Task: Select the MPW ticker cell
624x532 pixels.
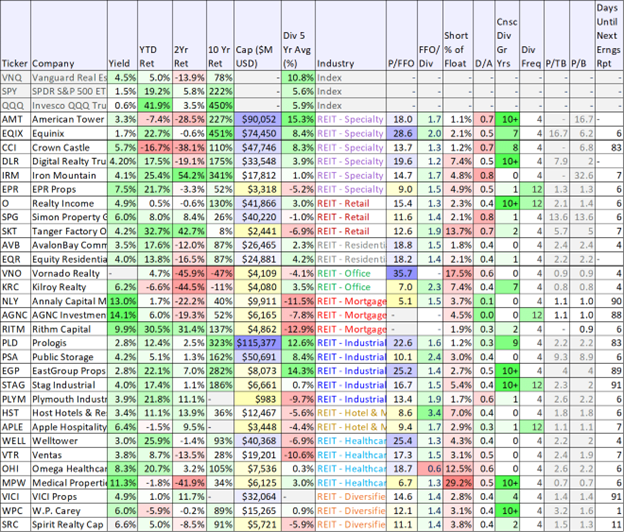Action: [15, 483]
